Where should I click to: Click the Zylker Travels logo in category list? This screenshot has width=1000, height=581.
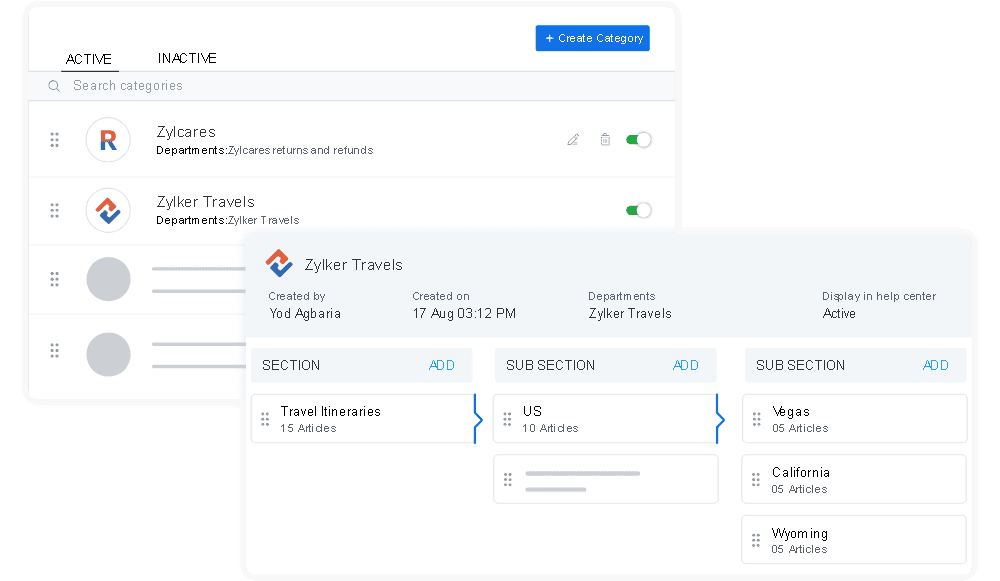point(107,210)
